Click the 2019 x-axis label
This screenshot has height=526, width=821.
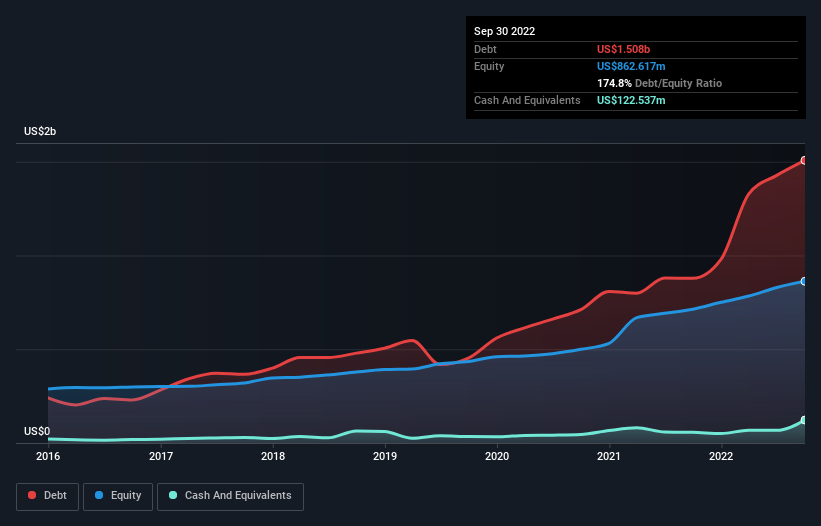(385, 456)
